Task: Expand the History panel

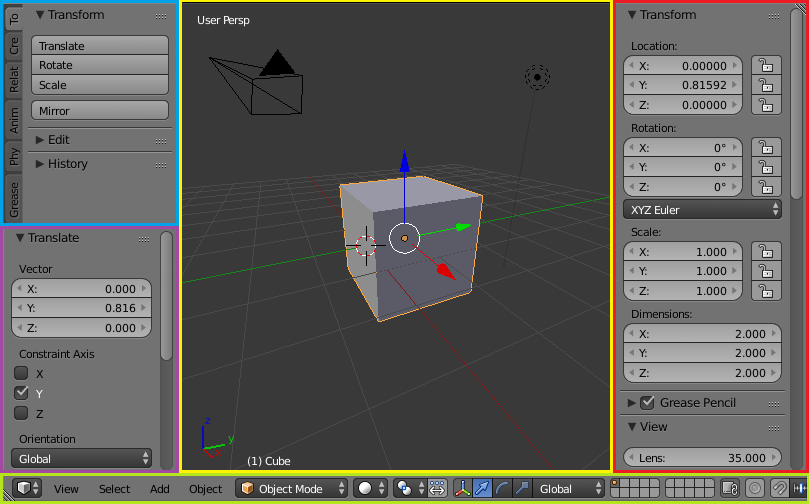Action: (40, 164)
